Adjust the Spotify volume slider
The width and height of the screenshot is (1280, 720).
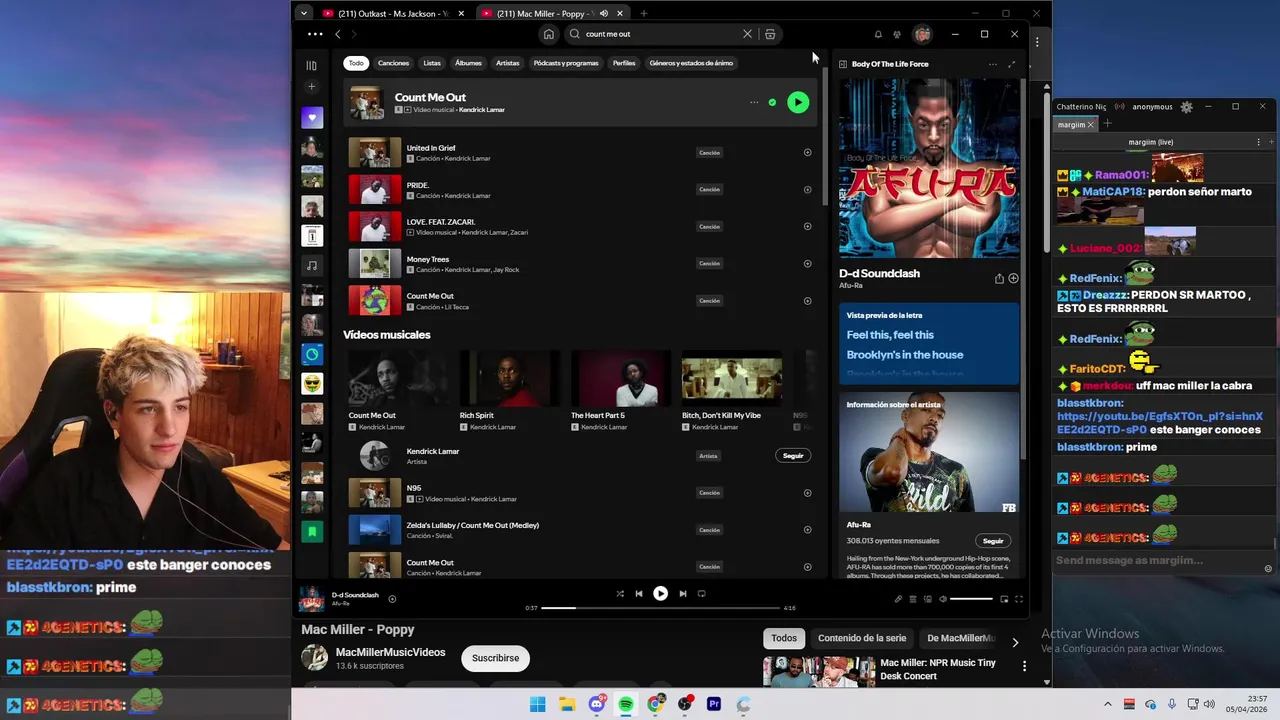[x=971, y=599]
